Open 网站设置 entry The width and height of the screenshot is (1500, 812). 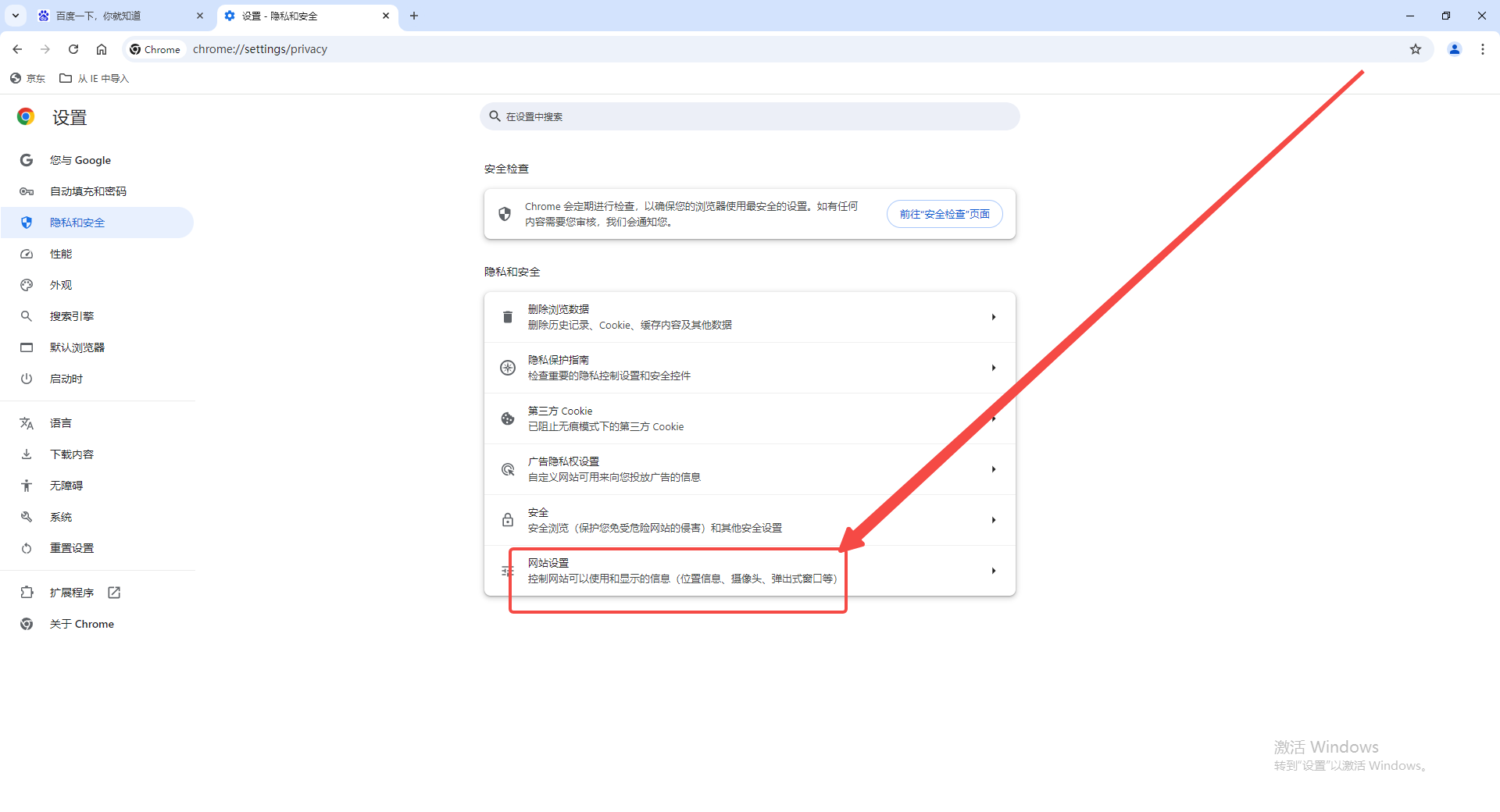click(750, 571)
